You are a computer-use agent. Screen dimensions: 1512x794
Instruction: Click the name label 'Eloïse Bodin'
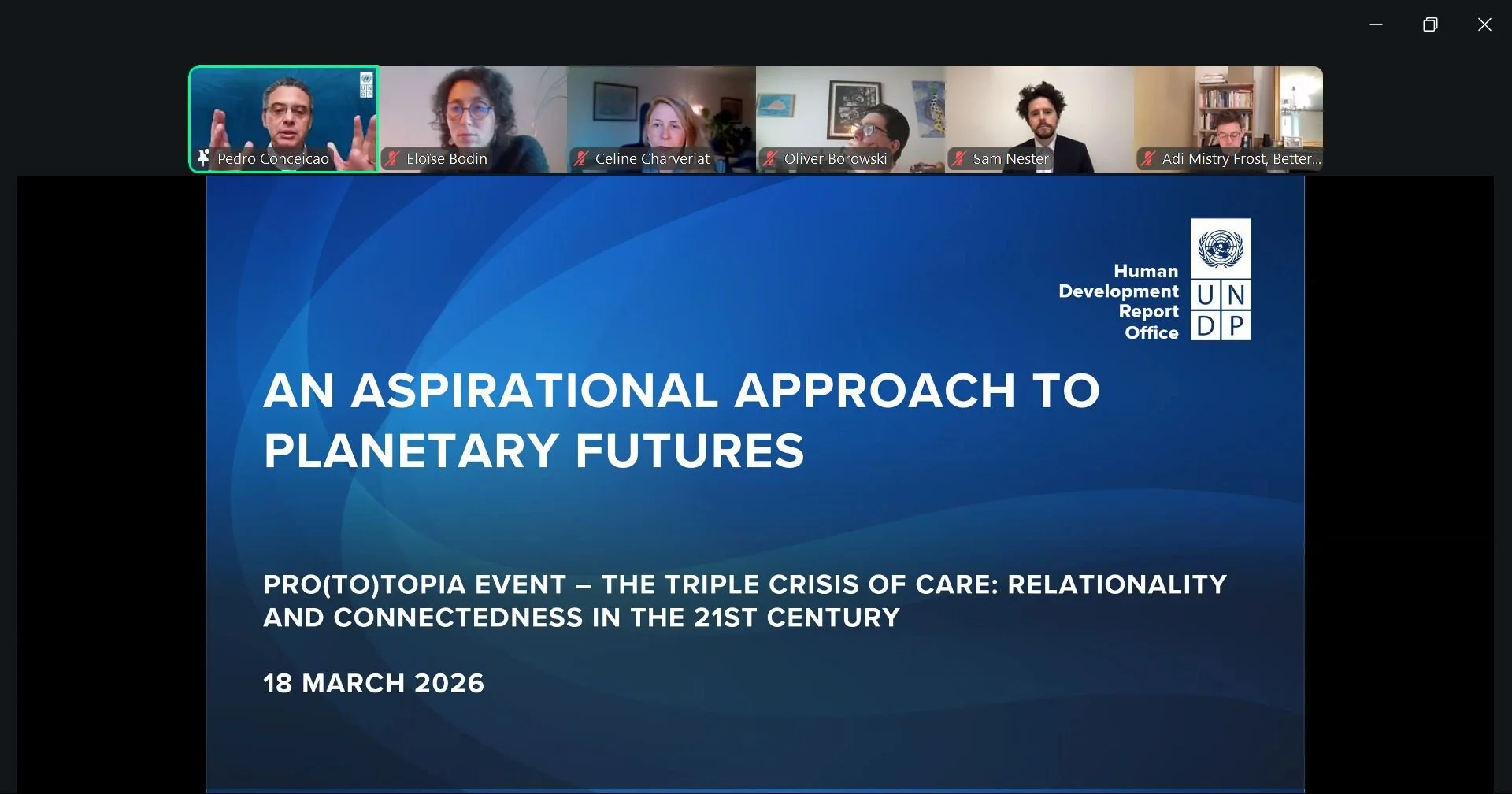click(447, 158)
